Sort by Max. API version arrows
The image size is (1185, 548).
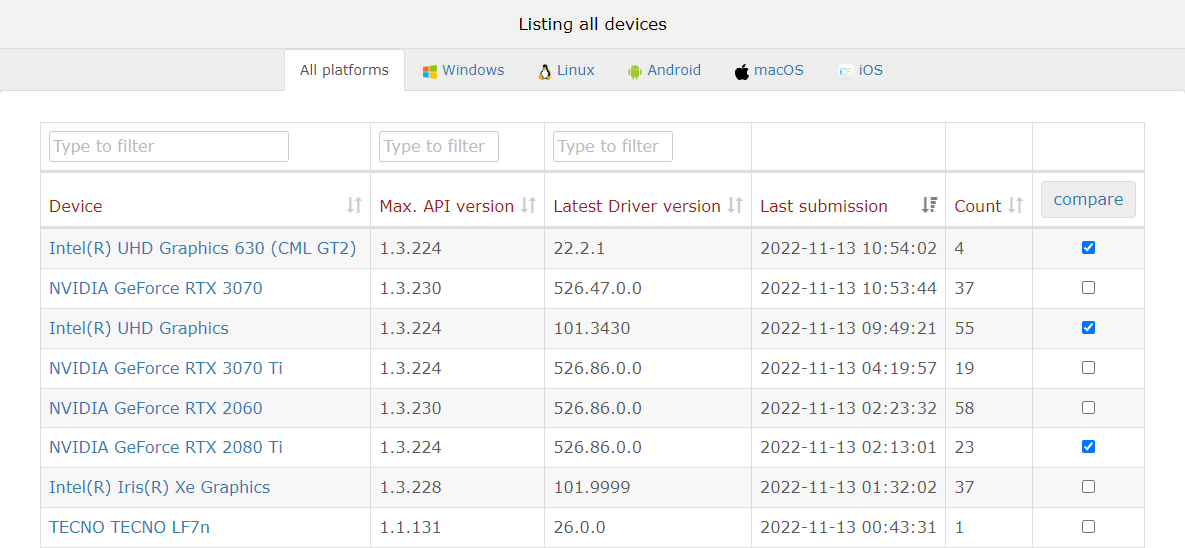point(528,205)
